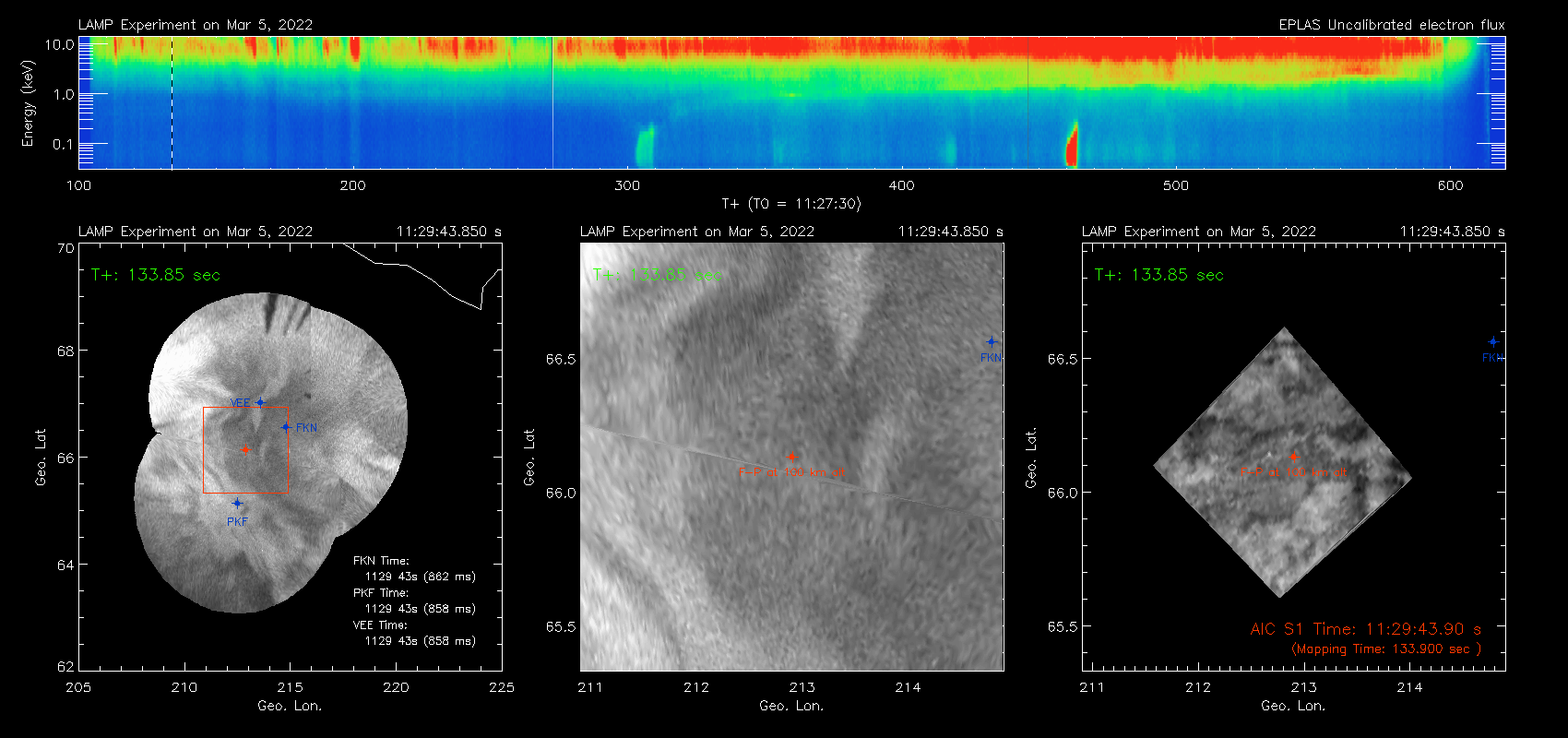Click the 'LAMP Experiment' title above the middle panel
This screenshot has height=738, width=1568.
(x=697, y=232)
